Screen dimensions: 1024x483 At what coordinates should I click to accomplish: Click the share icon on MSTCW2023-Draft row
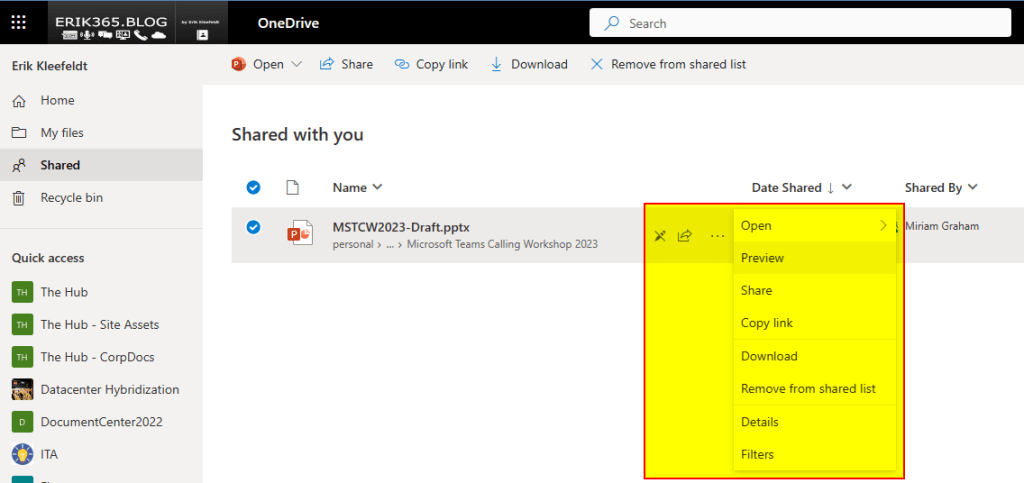pyautogui.click(x=685, y=237)
